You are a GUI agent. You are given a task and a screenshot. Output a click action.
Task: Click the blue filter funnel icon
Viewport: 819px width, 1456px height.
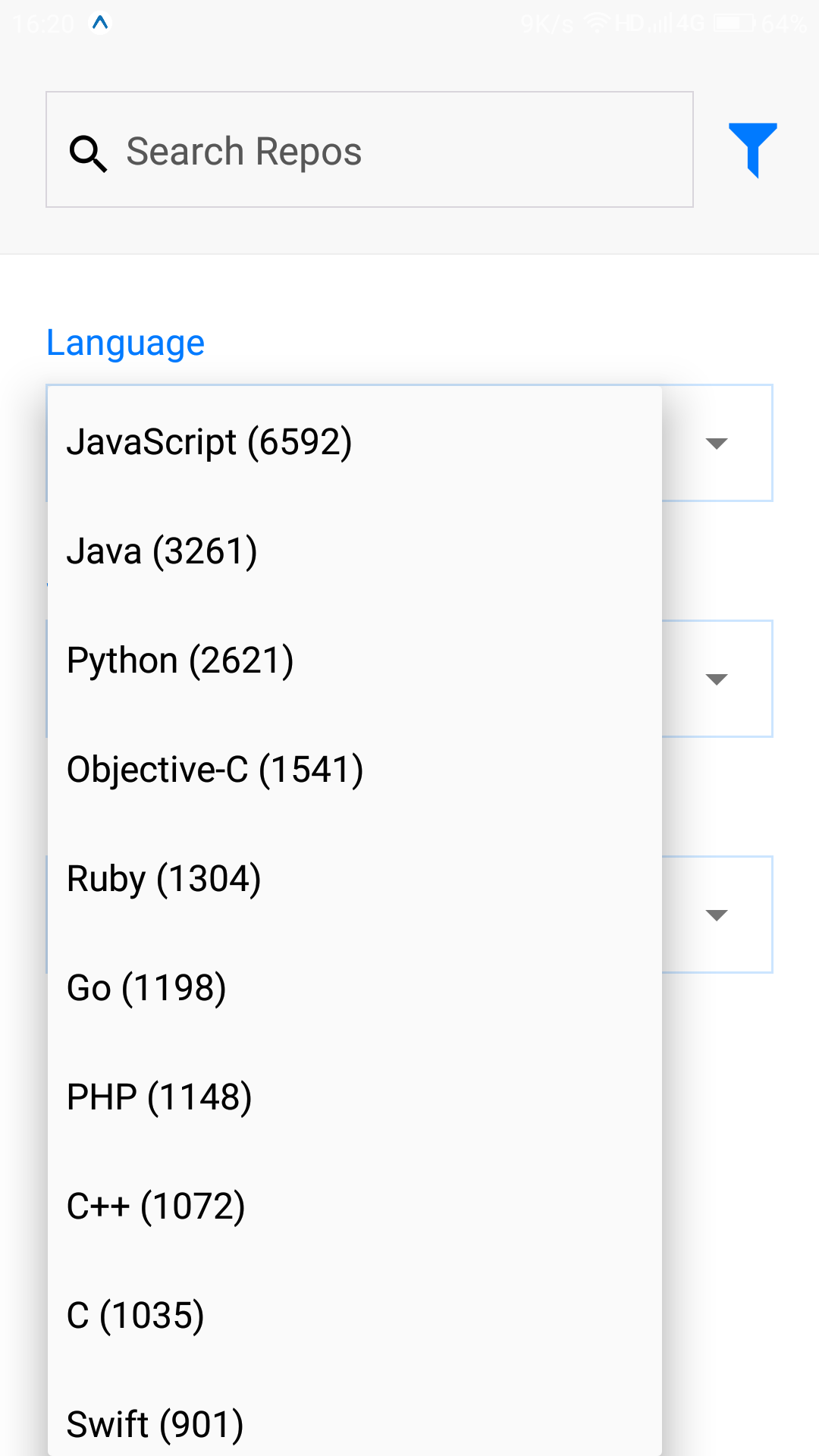point(752,149)
